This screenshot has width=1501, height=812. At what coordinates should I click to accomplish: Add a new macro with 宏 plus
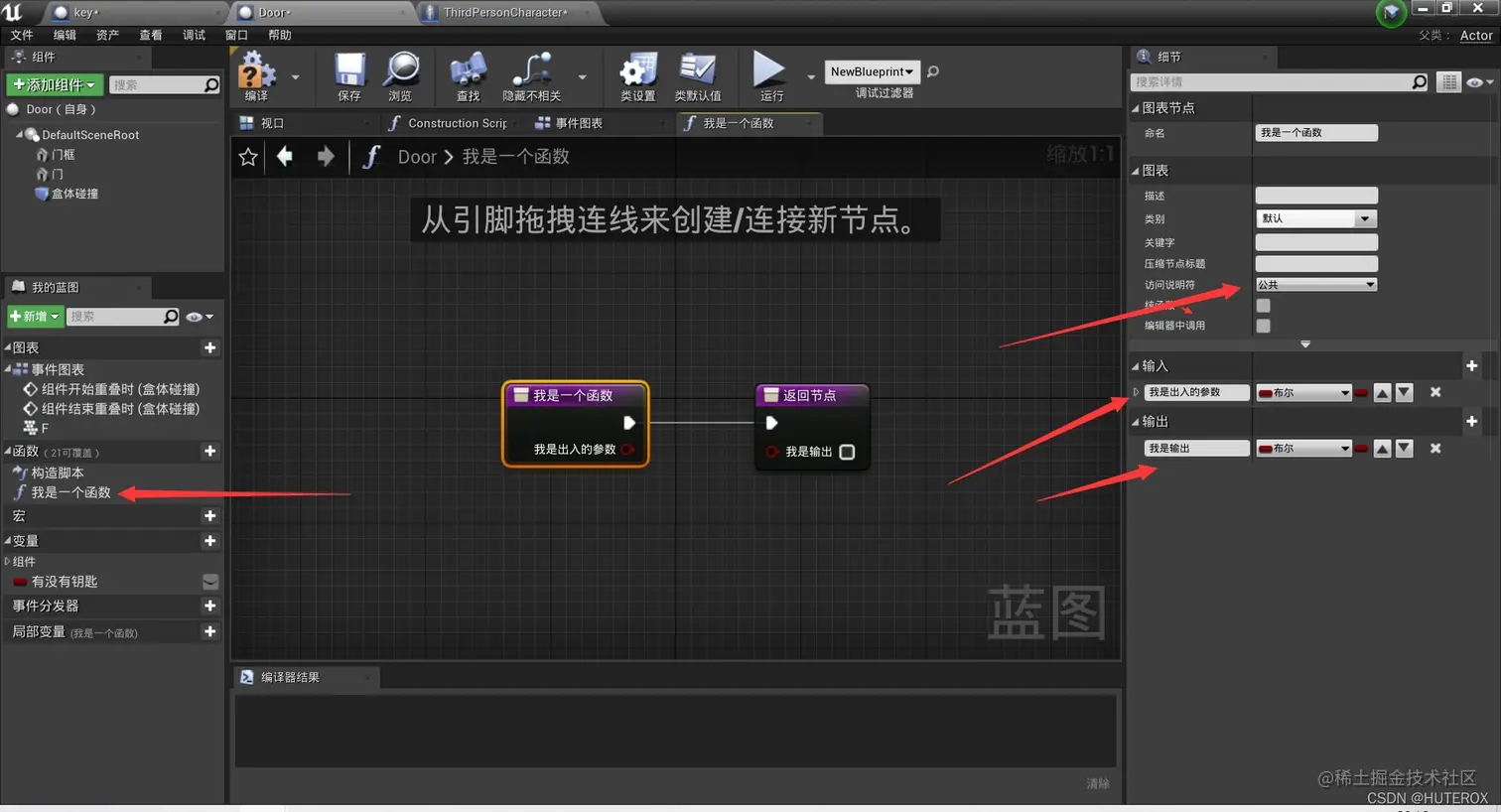pos(209,515)
